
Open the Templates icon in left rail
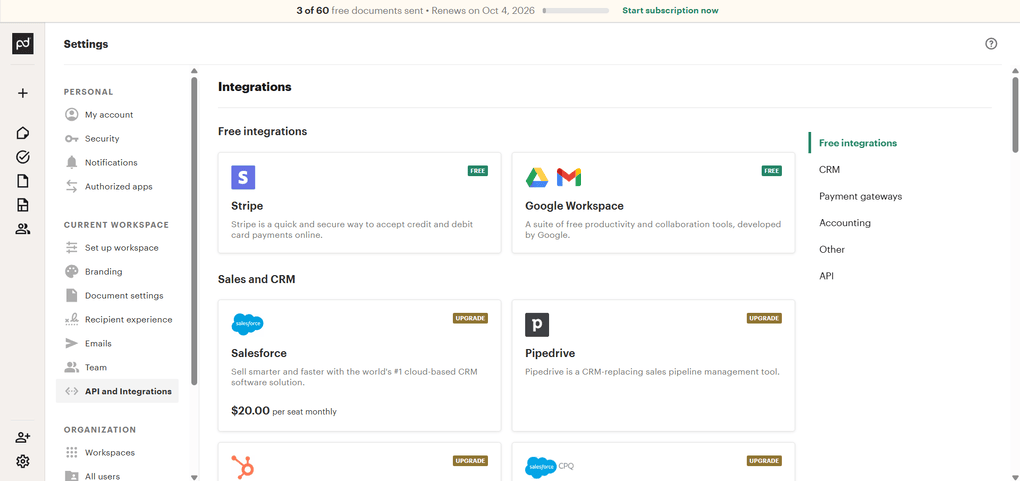(23, 205)
